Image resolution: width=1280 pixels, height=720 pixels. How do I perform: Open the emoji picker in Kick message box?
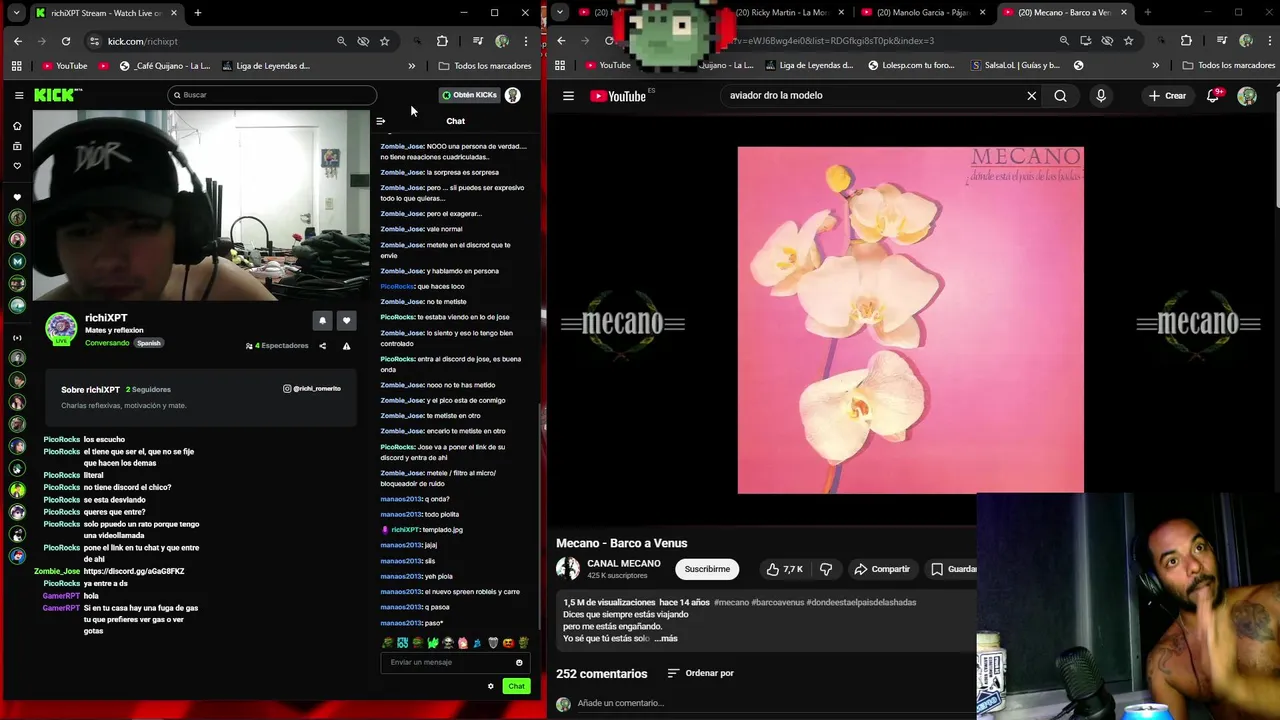(x=519, y=662)
